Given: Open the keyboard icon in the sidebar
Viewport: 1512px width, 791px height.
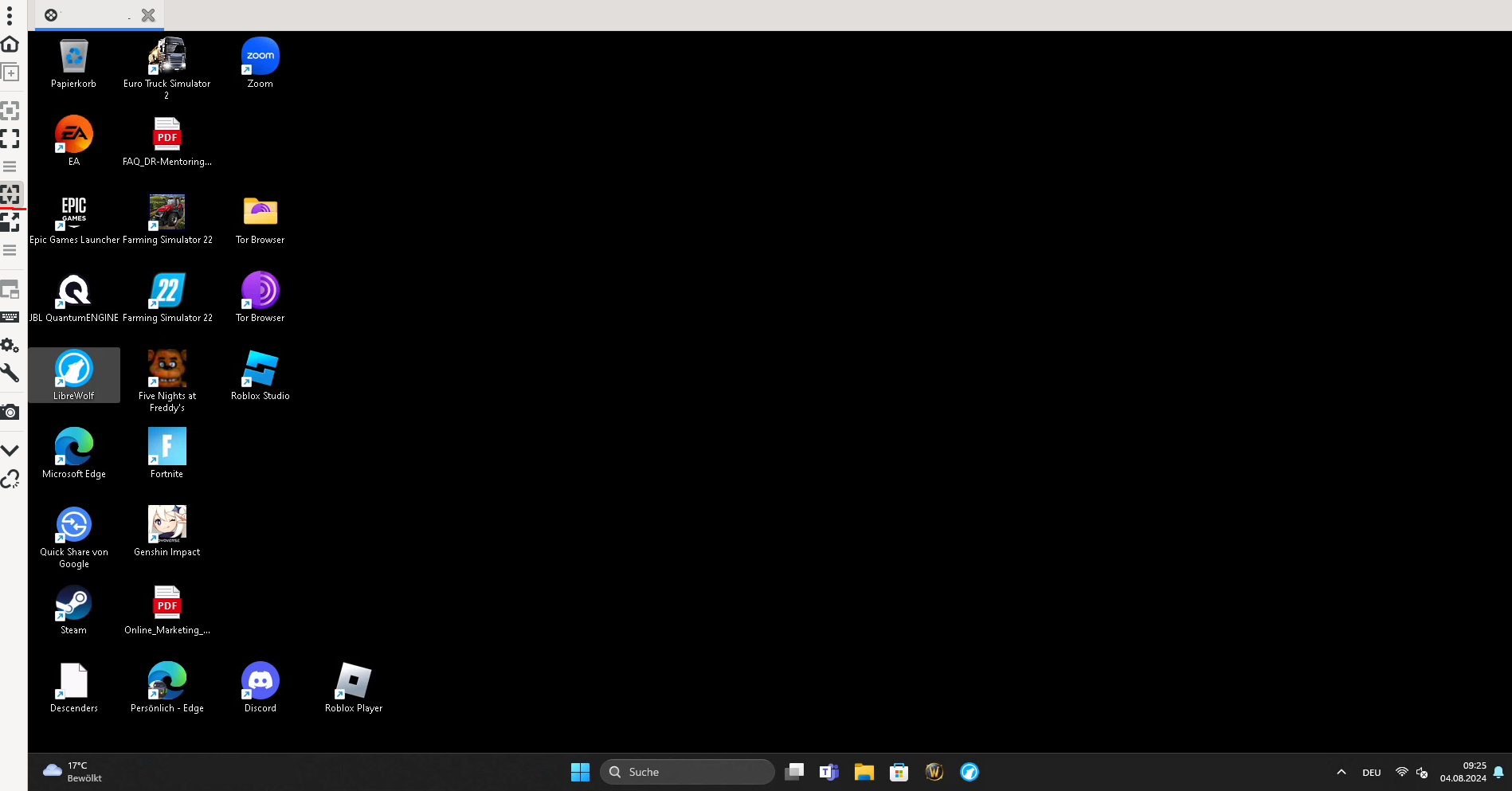Looking at the screenshot, I should [x=10, y=317].
